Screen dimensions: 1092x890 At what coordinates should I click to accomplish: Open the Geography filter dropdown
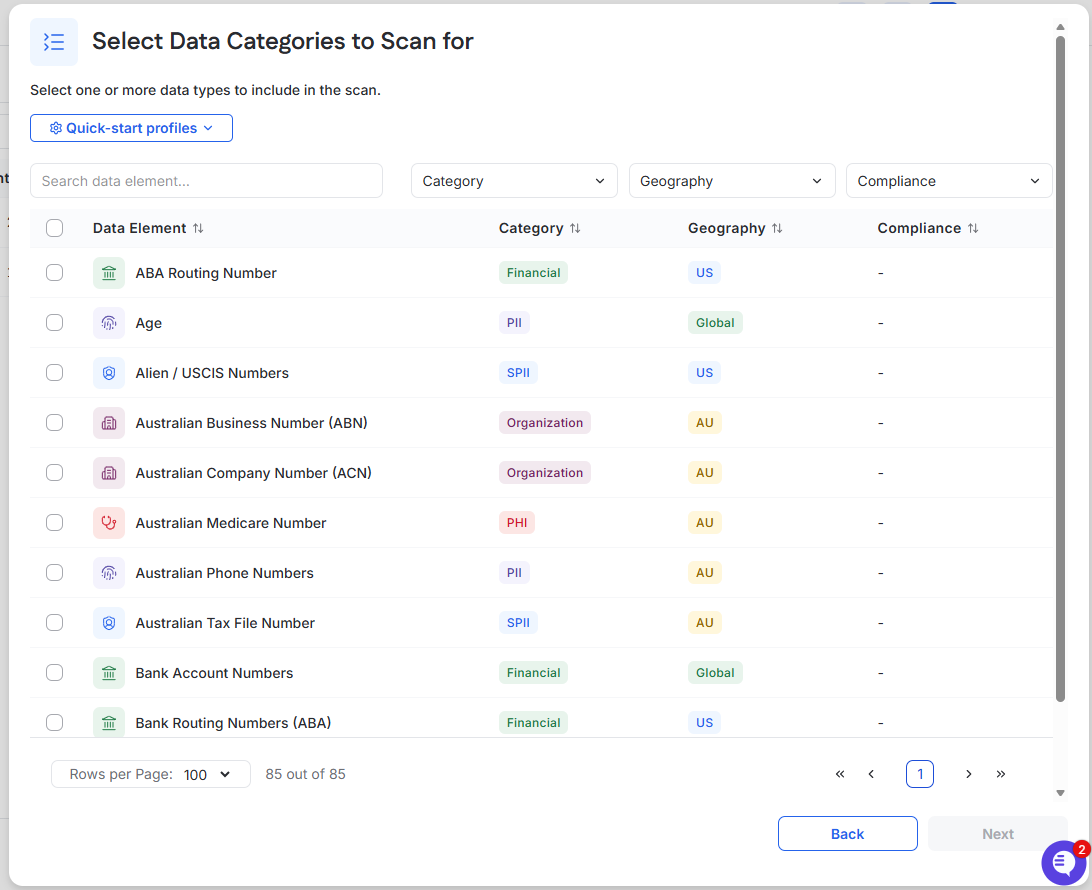click(732, 181)
